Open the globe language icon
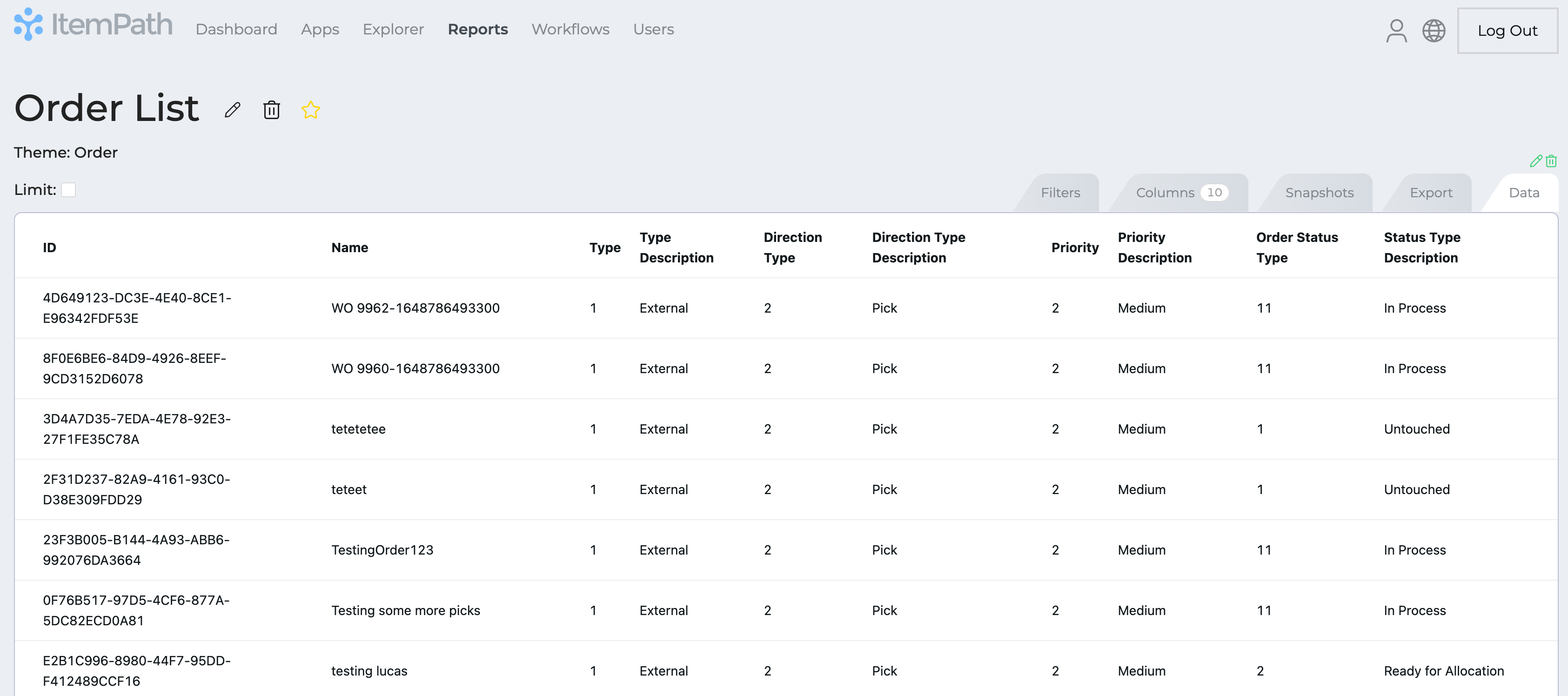 1434,30
